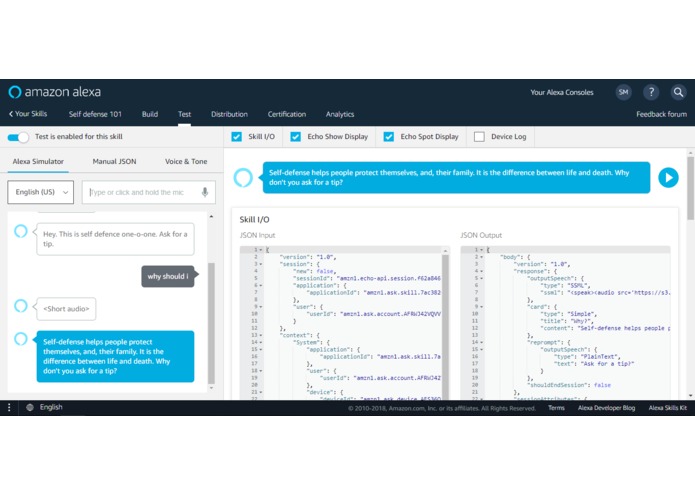The height and width of the screenshot is (494, 695).
Task: Play the Alexa response audio
Action: tap(668, 178)
